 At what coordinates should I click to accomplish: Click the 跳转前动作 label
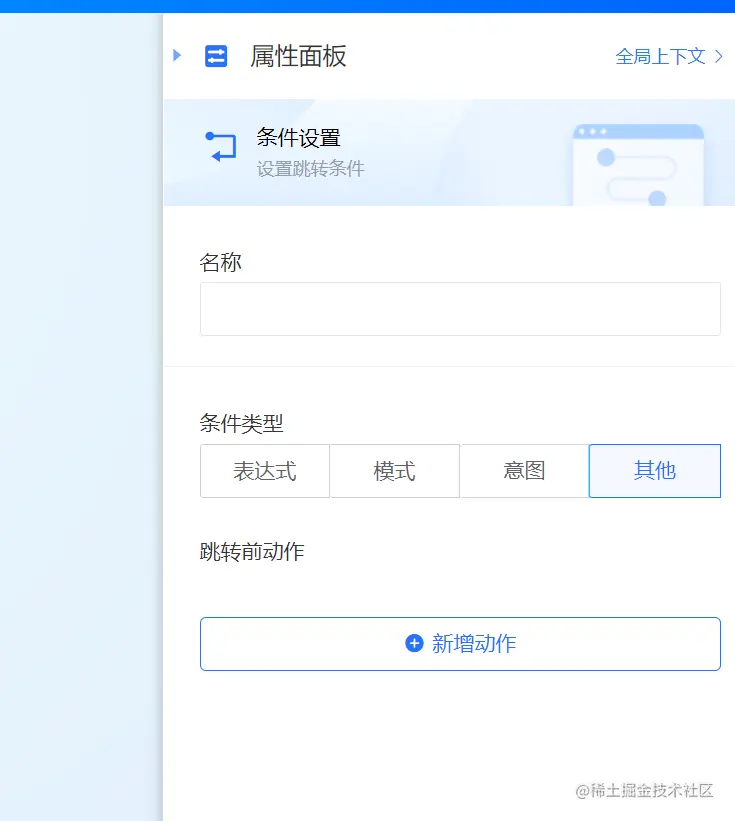[252, 552]
